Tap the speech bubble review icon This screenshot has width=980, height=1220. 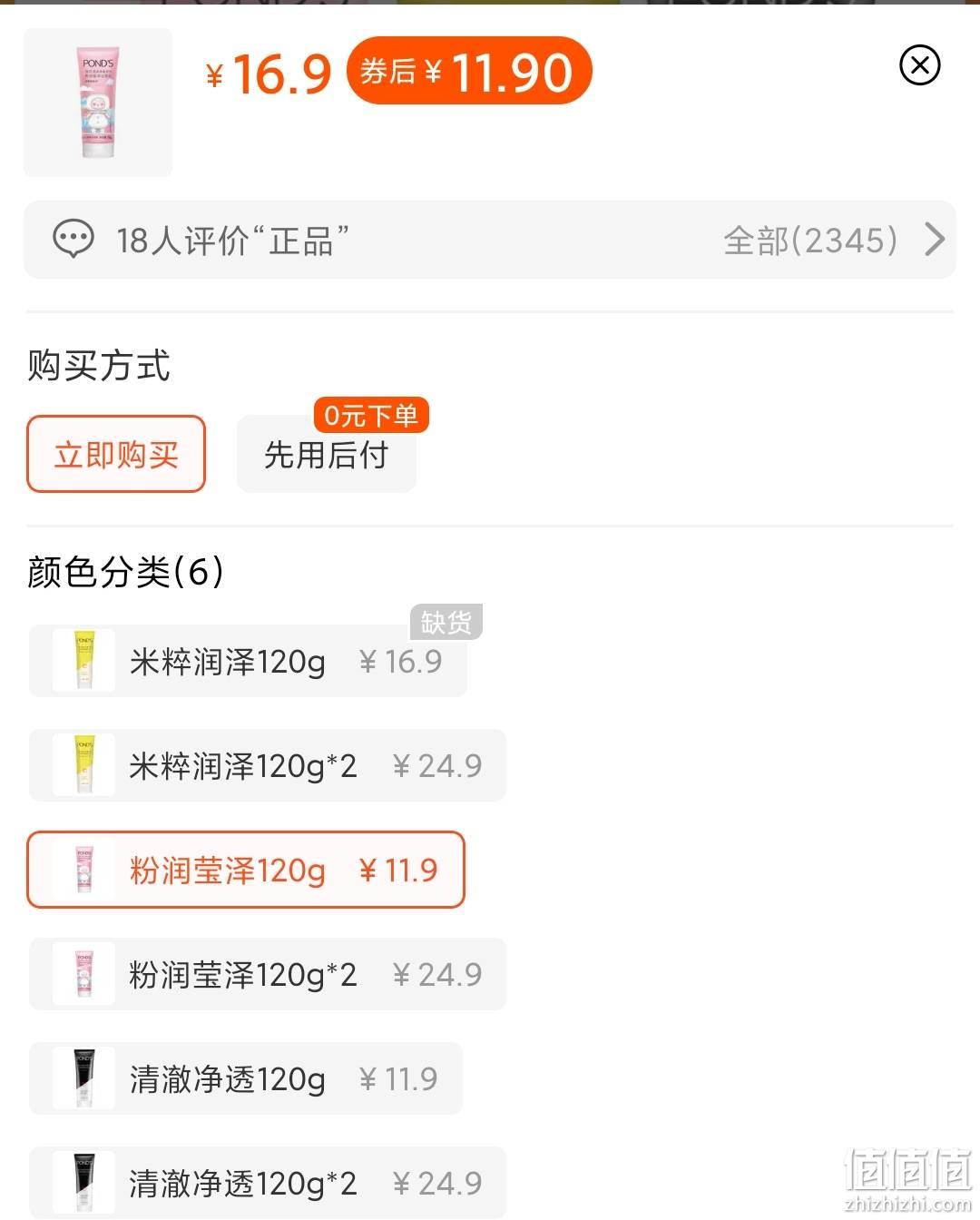click(x=73, y=240)
